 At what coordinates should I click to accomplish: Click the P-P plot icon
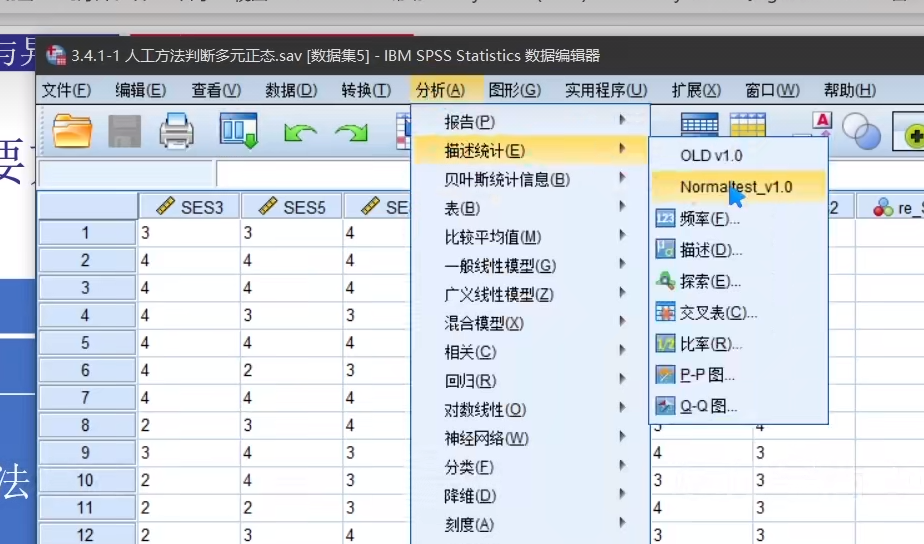(x=665, y=374)
